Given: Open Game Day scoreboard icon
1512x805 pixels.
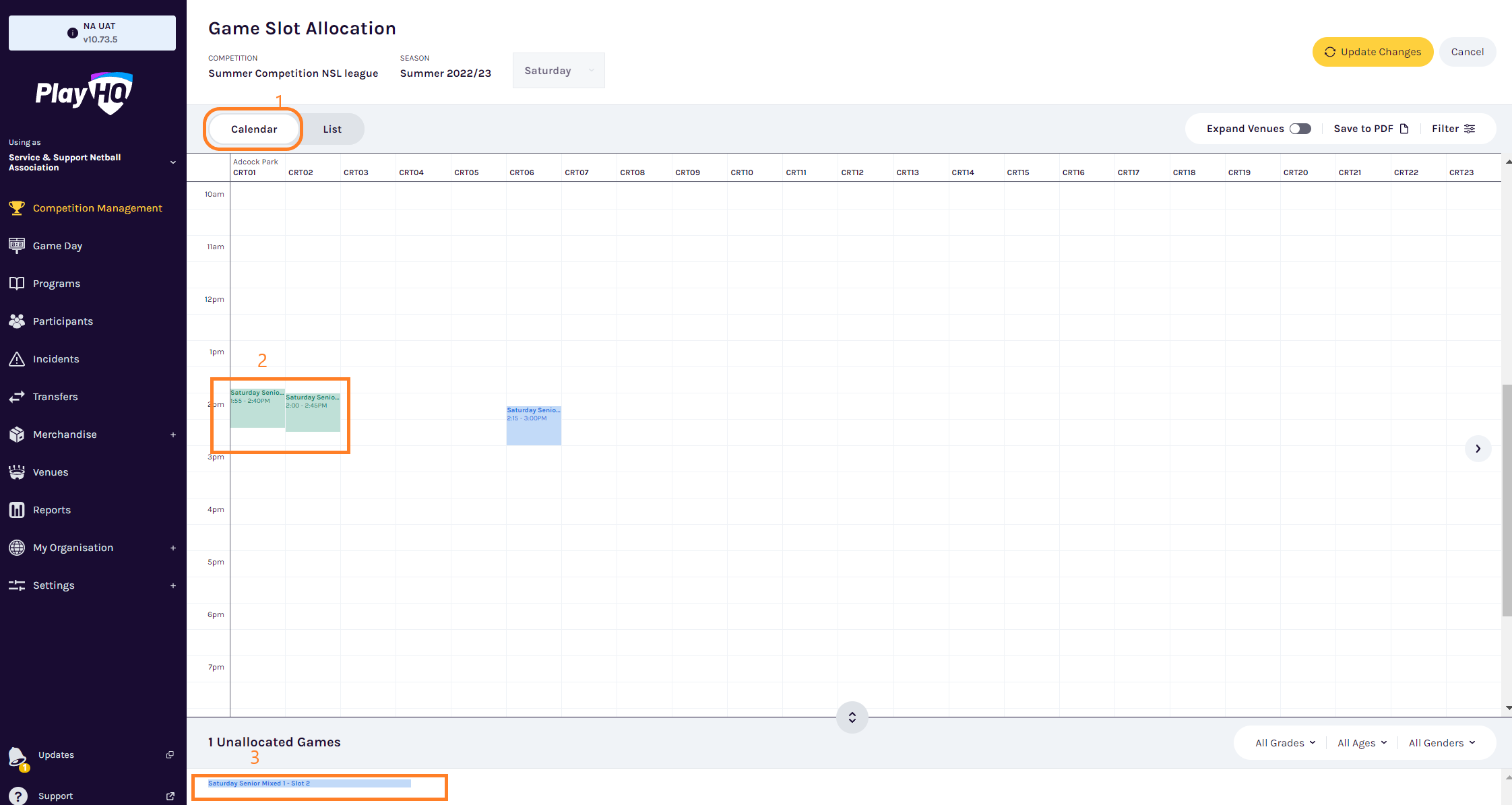Looking at the screenshot, I should coord(17,246).
